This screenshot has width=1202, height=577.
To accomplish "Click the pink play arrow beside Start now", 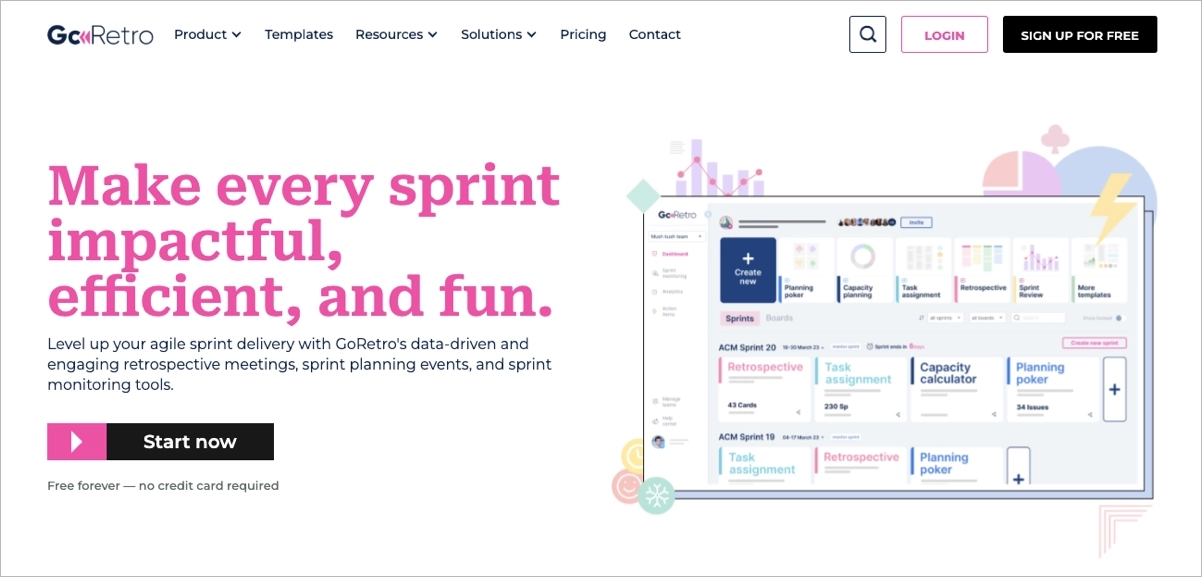I will [x=77, y=442].
